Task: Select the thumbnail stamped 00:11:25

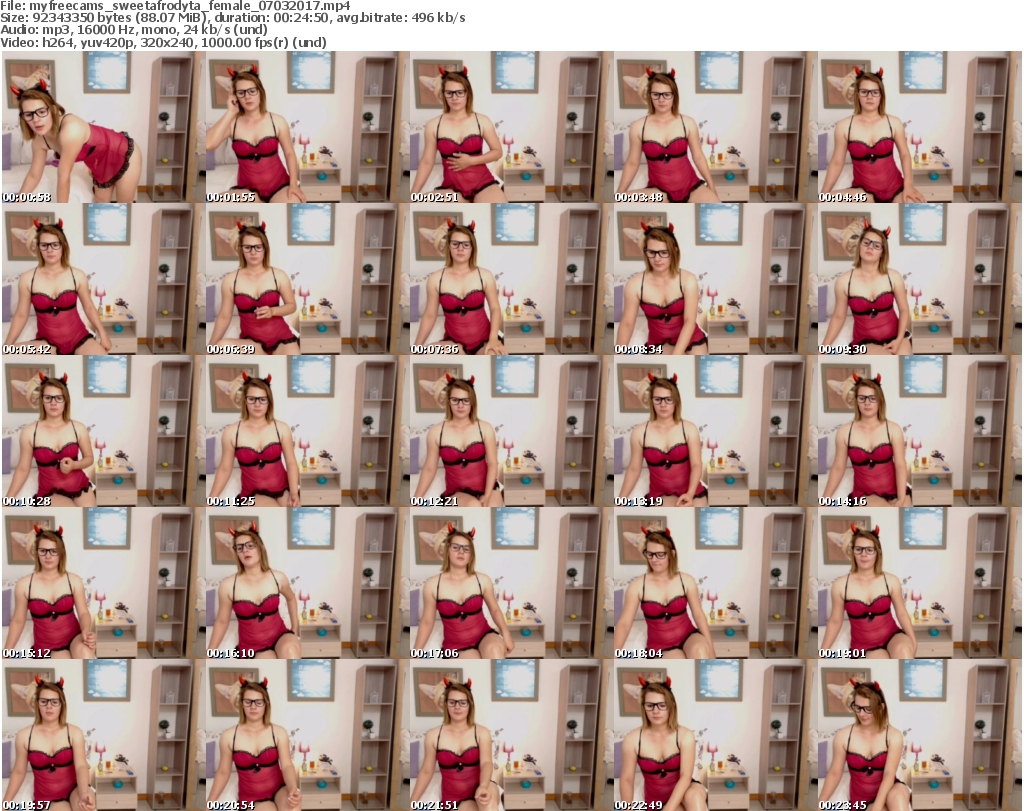Action: point(307,432)
